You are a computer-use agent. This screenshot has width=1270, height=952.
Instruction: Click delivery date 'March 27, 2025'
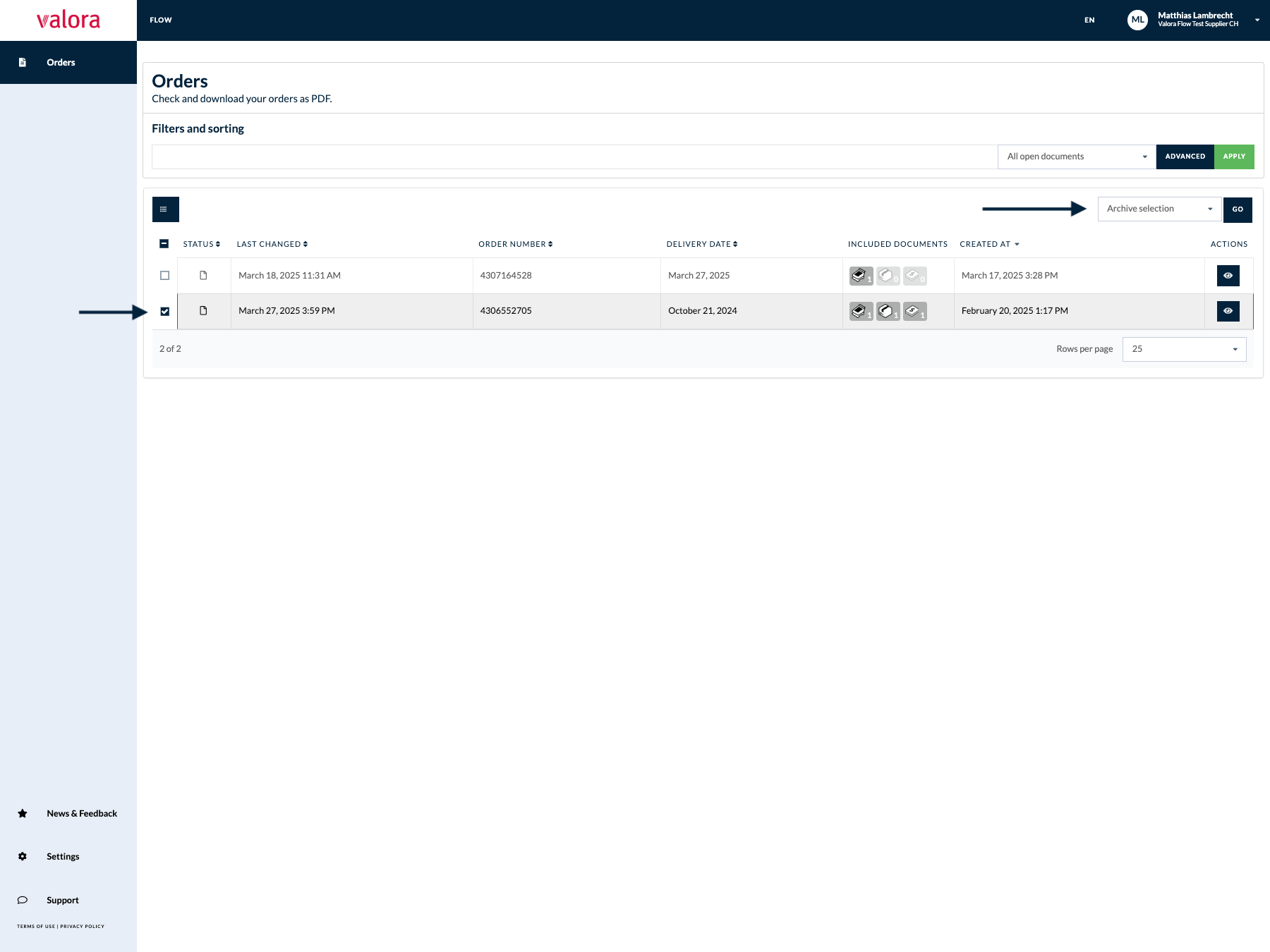point(698,276)
